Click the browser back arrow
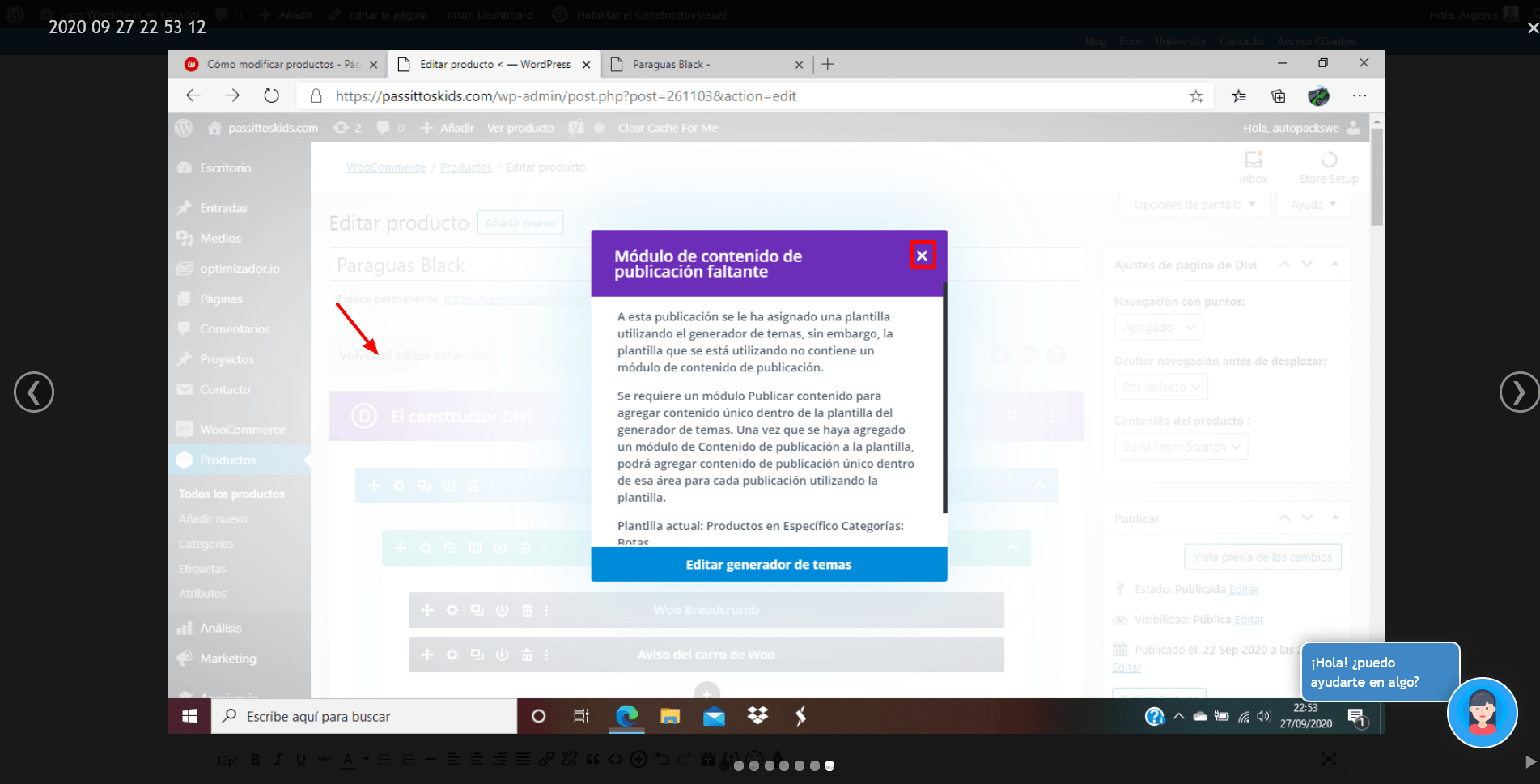The height and width of the screenshot is (784, 1540). point(193,96)
